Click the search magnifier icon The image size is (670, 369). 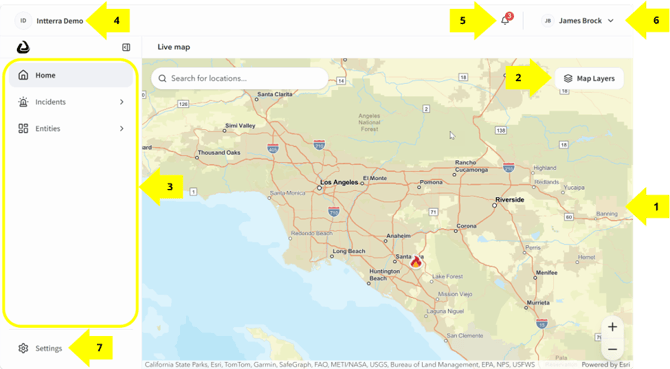point(162,78)
